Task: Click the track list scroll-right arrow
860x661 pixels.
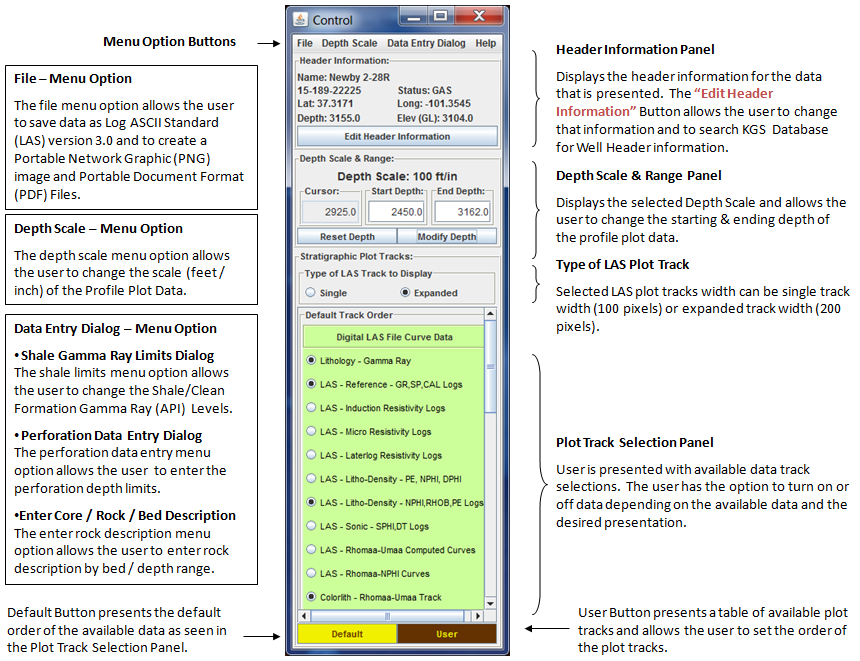Action: [x=478, y=616]
